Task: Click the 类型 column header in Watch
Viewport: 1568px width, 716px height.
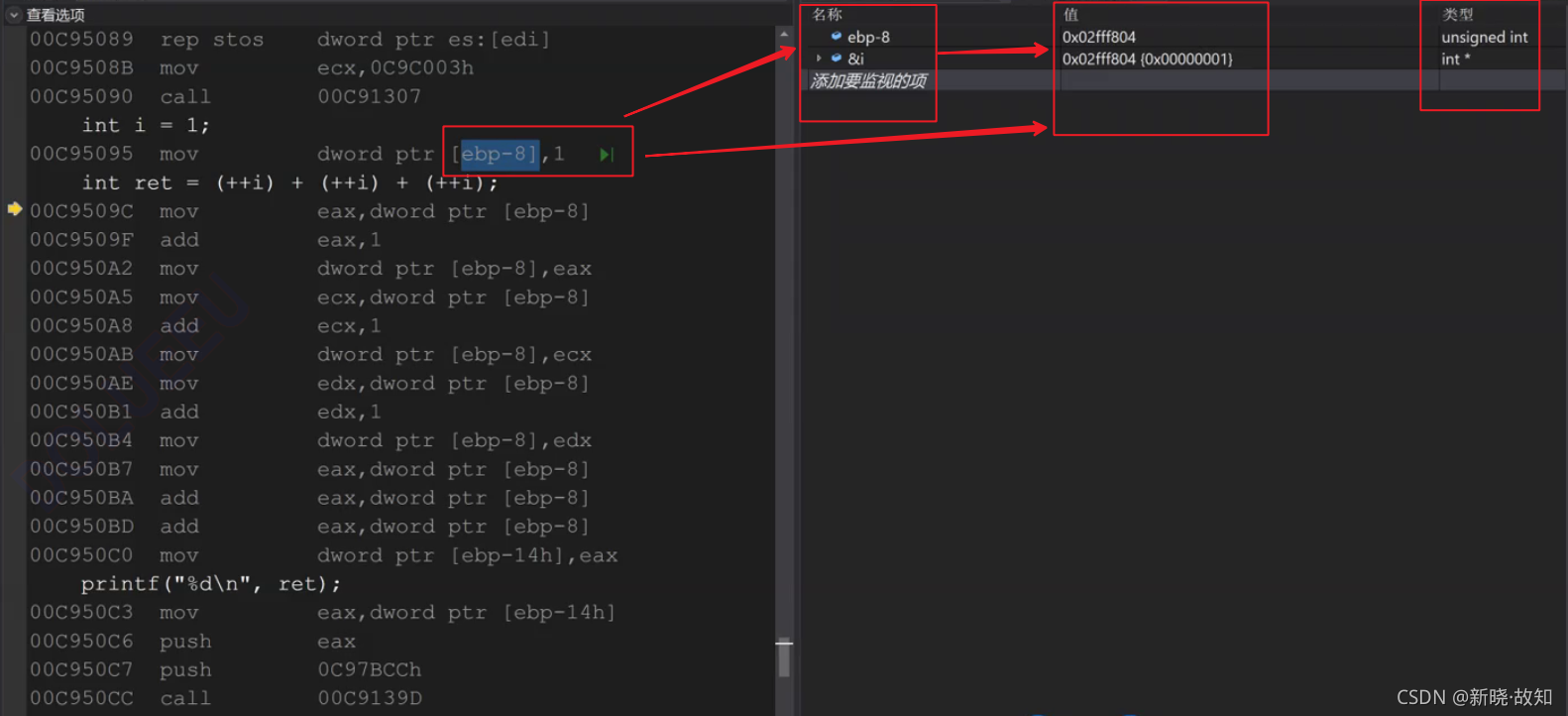Action: pyautogui.click(x=1458, y=14)
